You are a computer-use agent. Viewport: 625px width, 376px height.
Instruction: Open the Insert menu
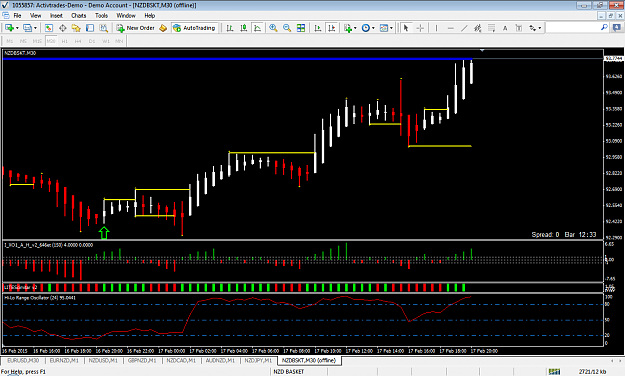(x=56, y=16)
